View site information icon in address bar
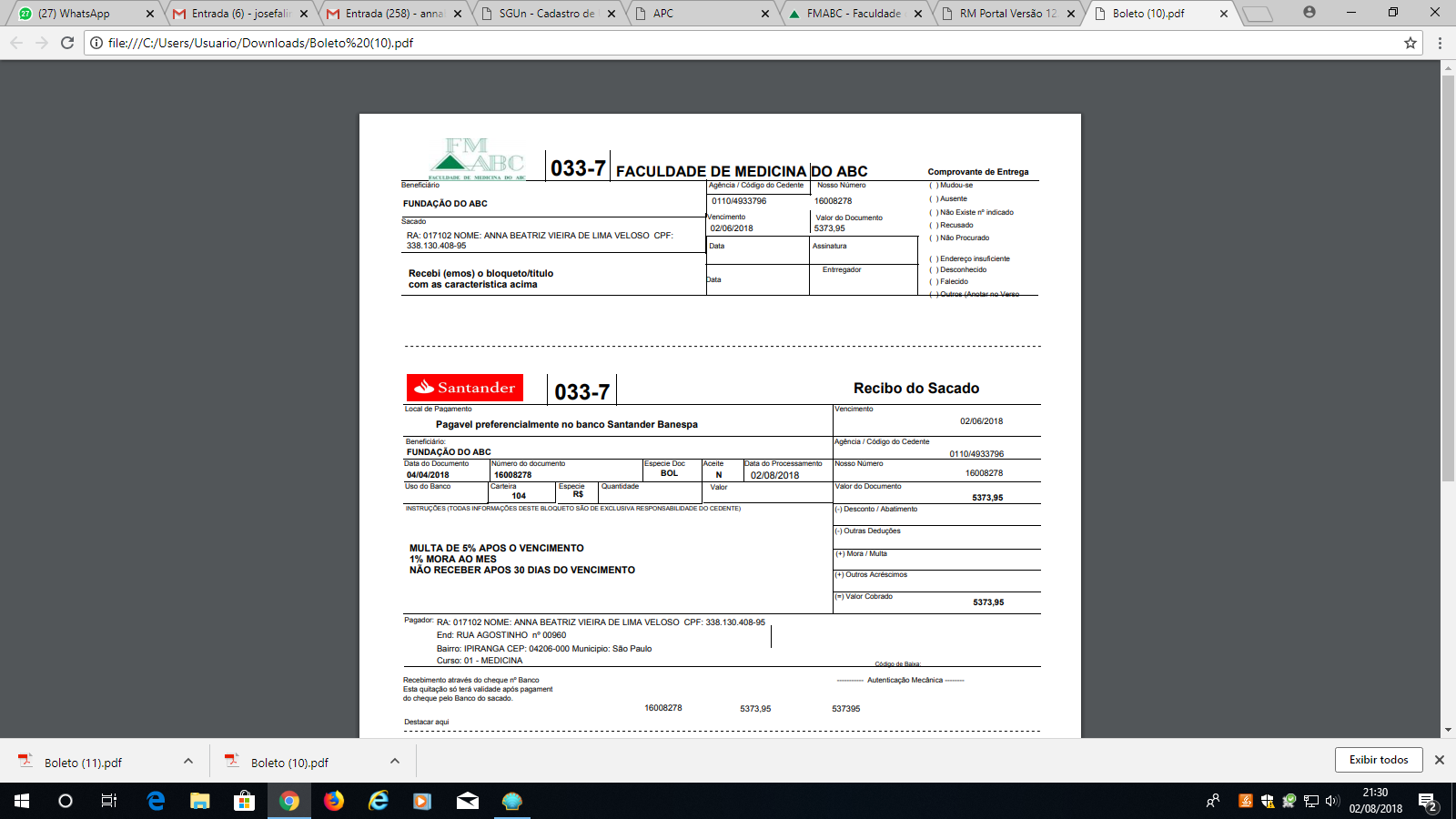The width and height of the screenshot is (1456, 819). coord(96,43)
